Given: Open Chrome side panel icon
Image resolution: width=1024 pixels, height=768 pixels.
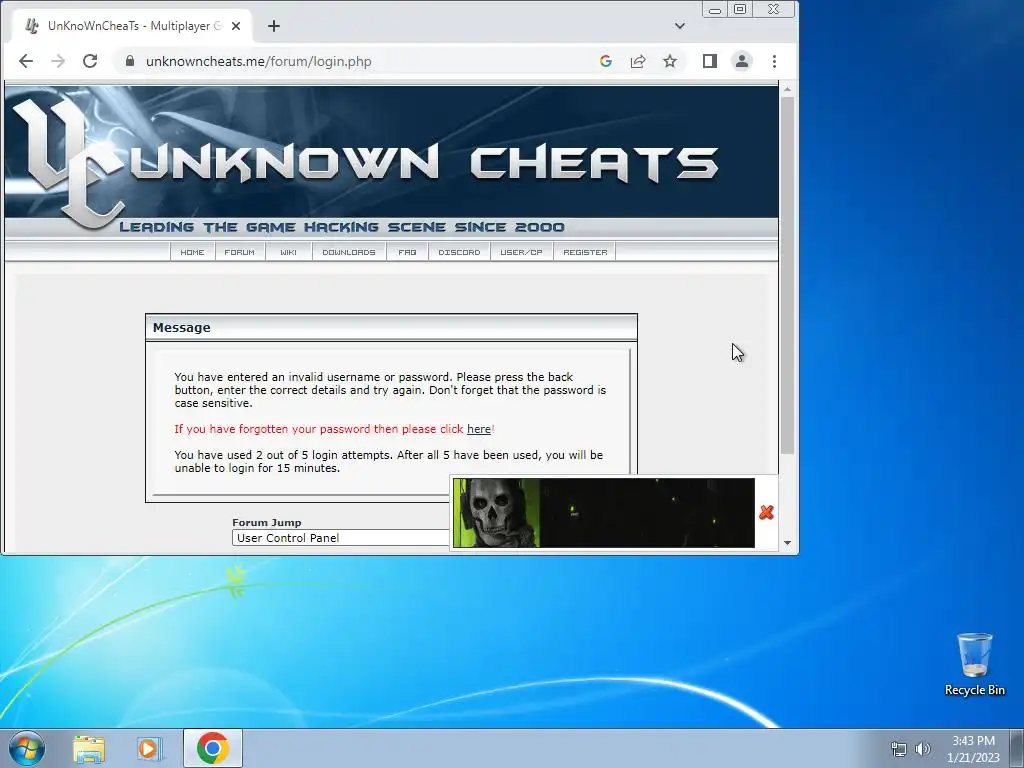Looking at the screenshot, I should (710, 61).
